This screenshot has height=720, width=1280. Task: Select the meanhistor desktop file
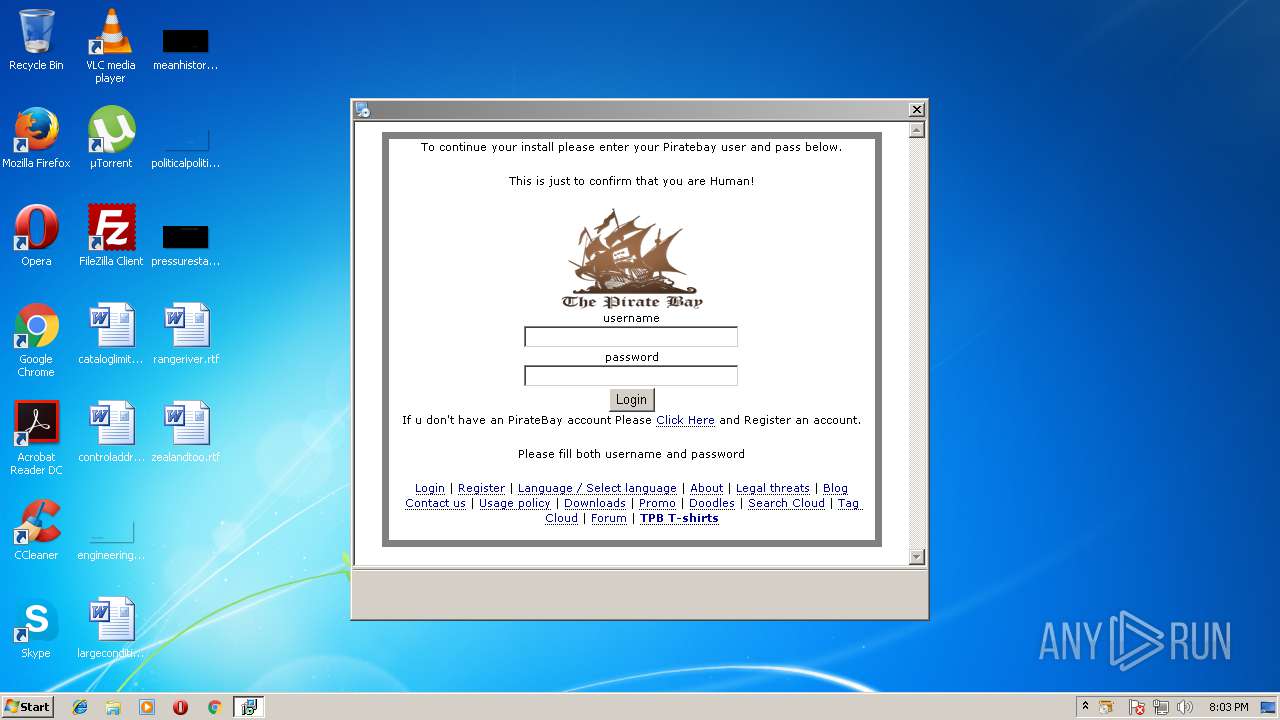tap(186, 47)
